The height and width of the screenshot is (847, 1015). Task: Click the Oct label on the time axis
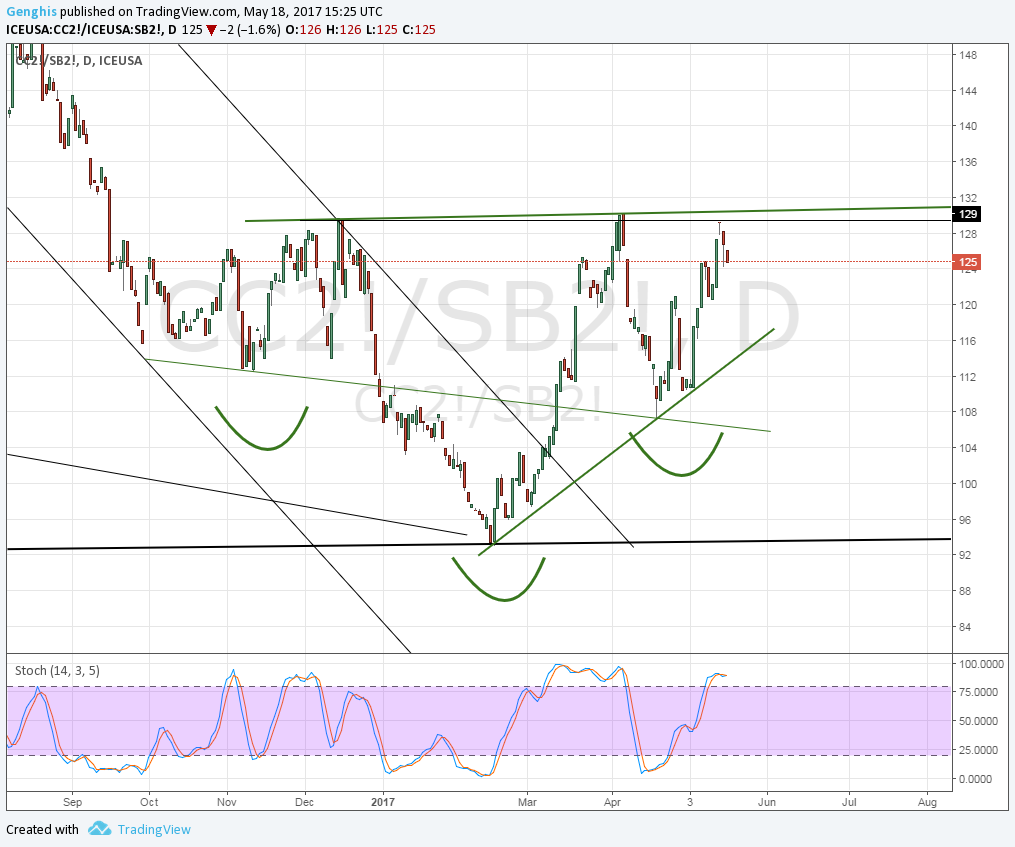pos(150,802)
